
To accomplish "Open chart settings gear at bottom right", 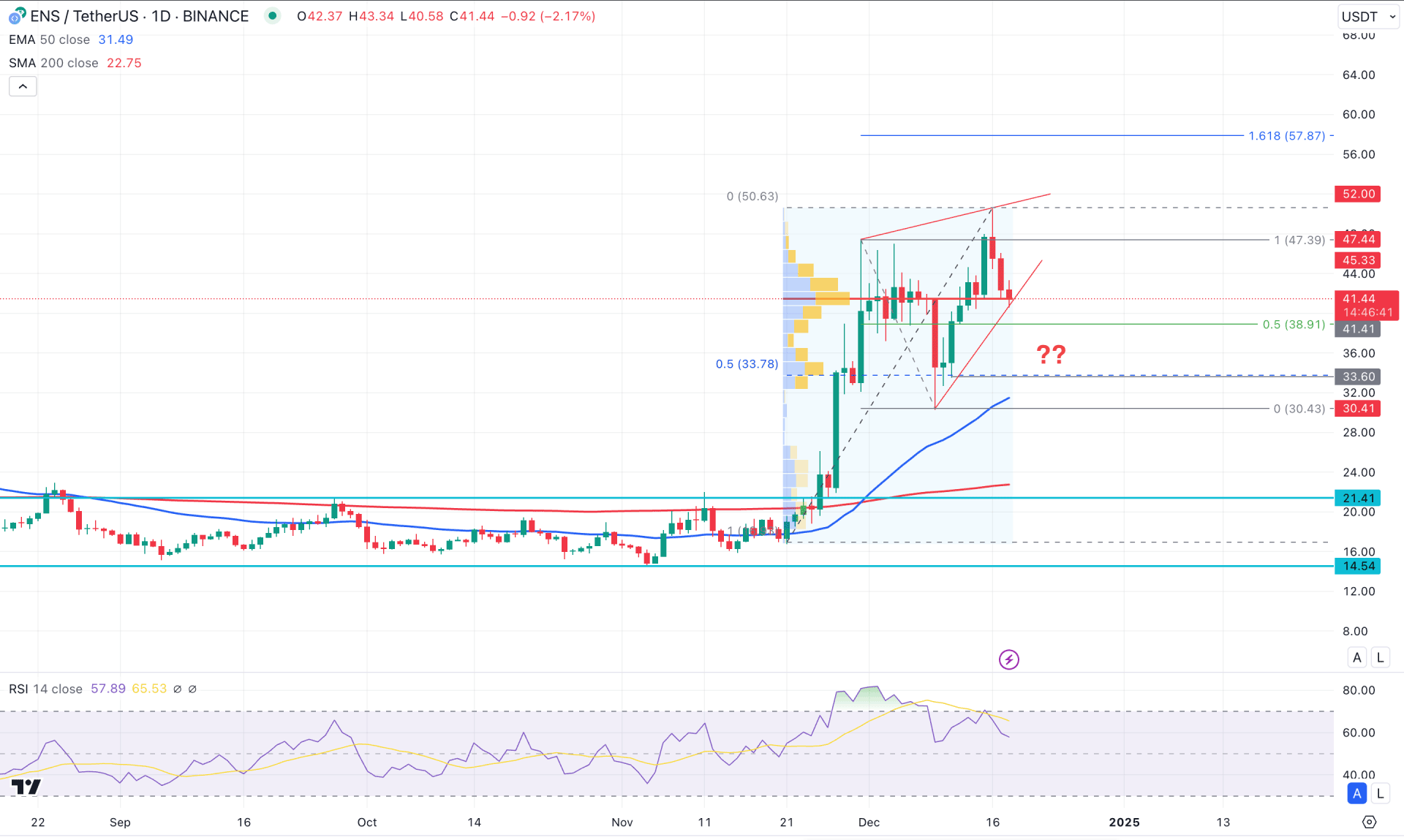I will point(1369,822).
